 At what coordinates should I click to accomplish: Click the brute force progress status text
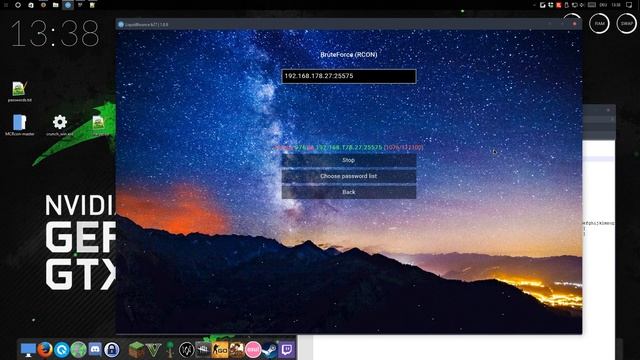point(349,147)
